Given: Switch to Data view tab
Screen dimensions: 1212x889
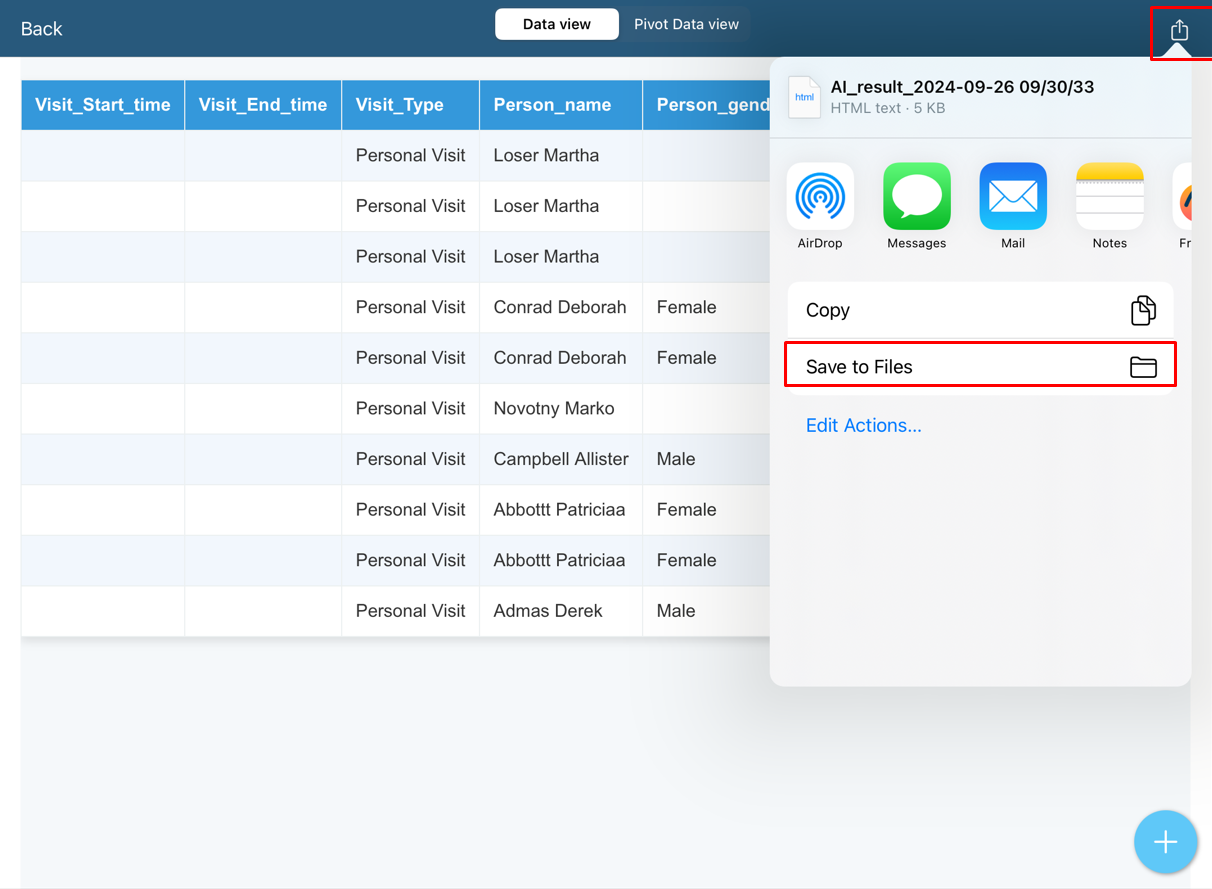Looking at the screenshot, I should (x=557, y=24).
